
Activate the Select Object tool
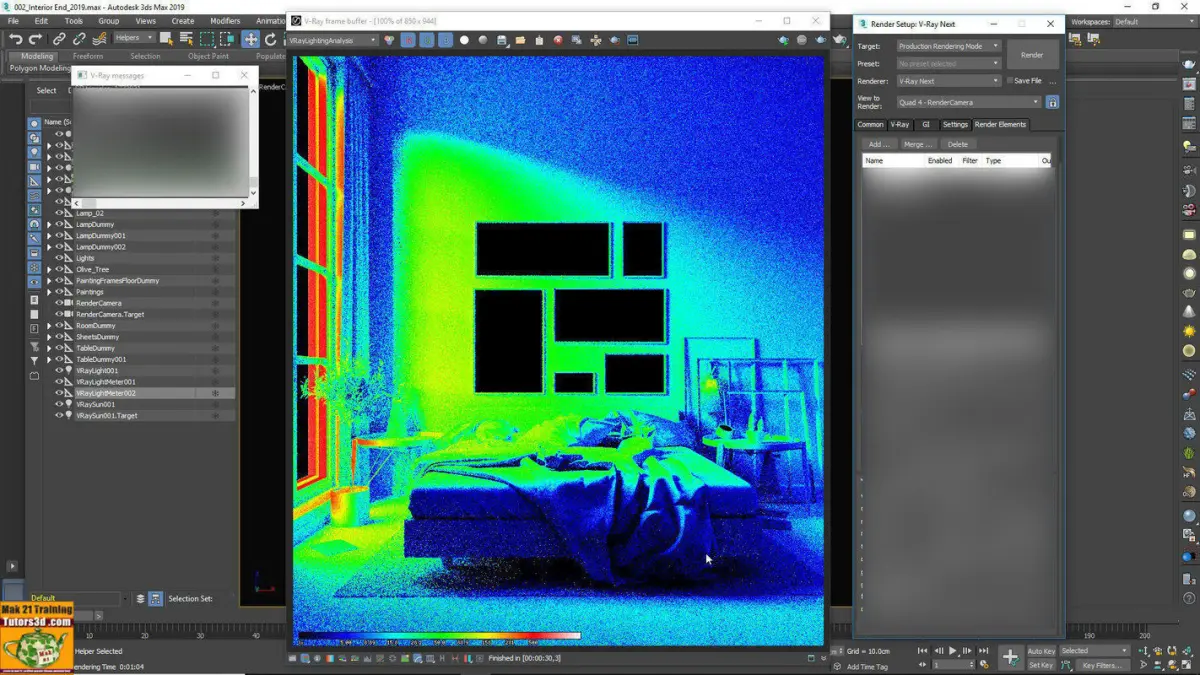point(166,39)
